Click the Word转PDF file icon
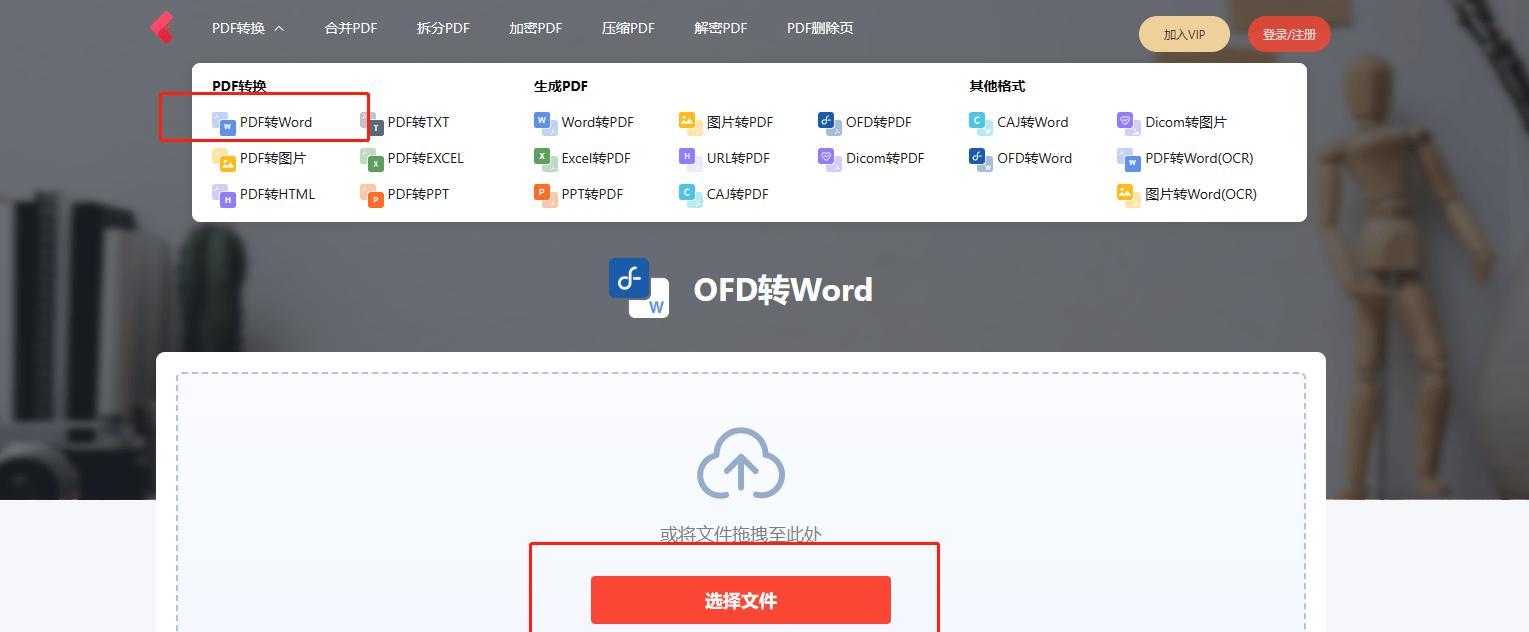This screenshot has width=1529, height=632. 545,123
